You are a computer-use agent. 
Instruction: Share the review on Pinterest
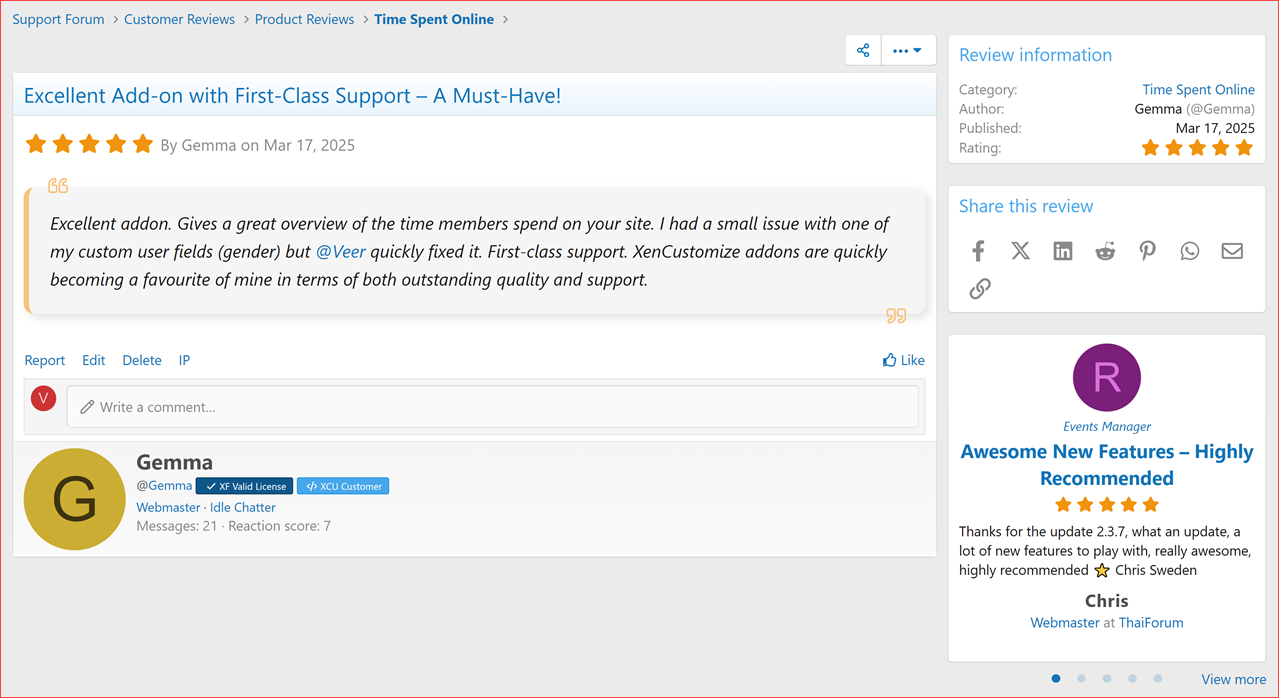1147,250
